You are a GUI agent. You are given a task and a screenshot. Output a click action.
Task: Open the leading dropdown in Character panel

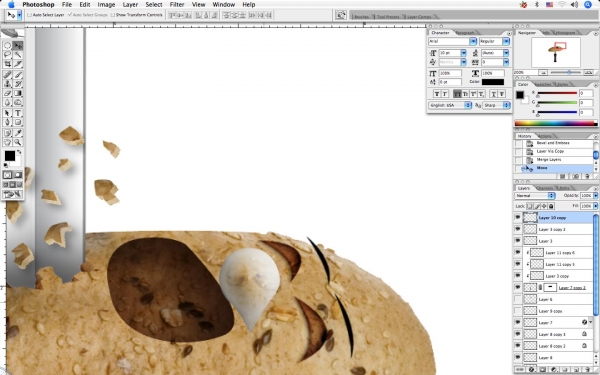point(506,53)
